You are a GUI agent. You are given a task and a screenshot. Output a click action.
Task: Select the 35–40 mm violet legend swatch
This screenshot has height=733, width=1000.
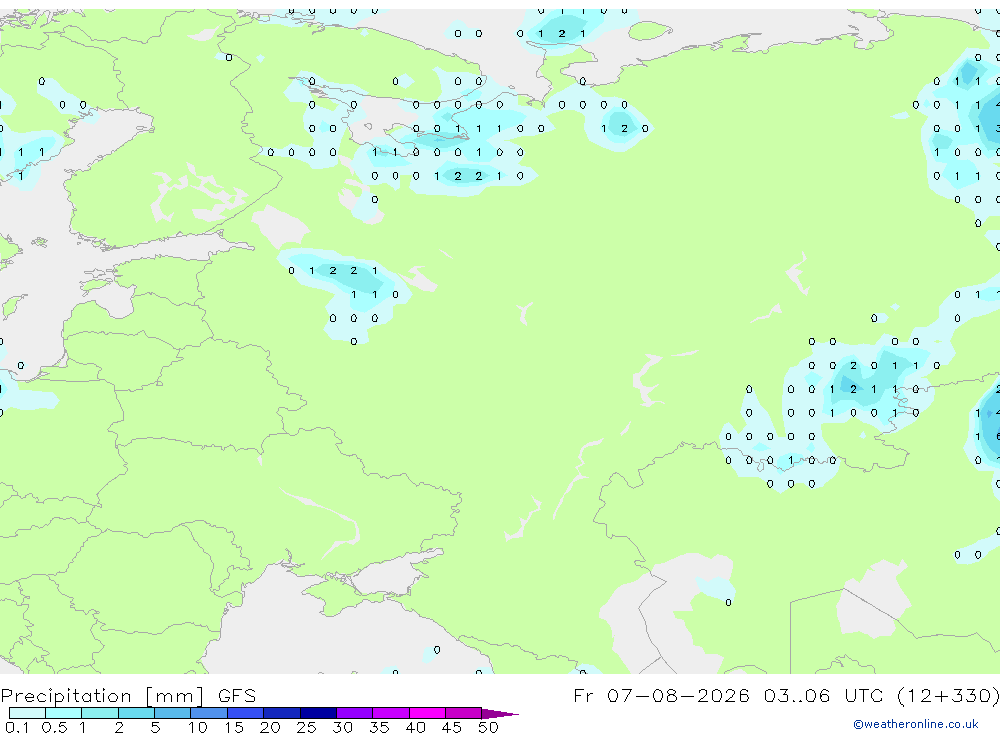click(x=391, y=713)
